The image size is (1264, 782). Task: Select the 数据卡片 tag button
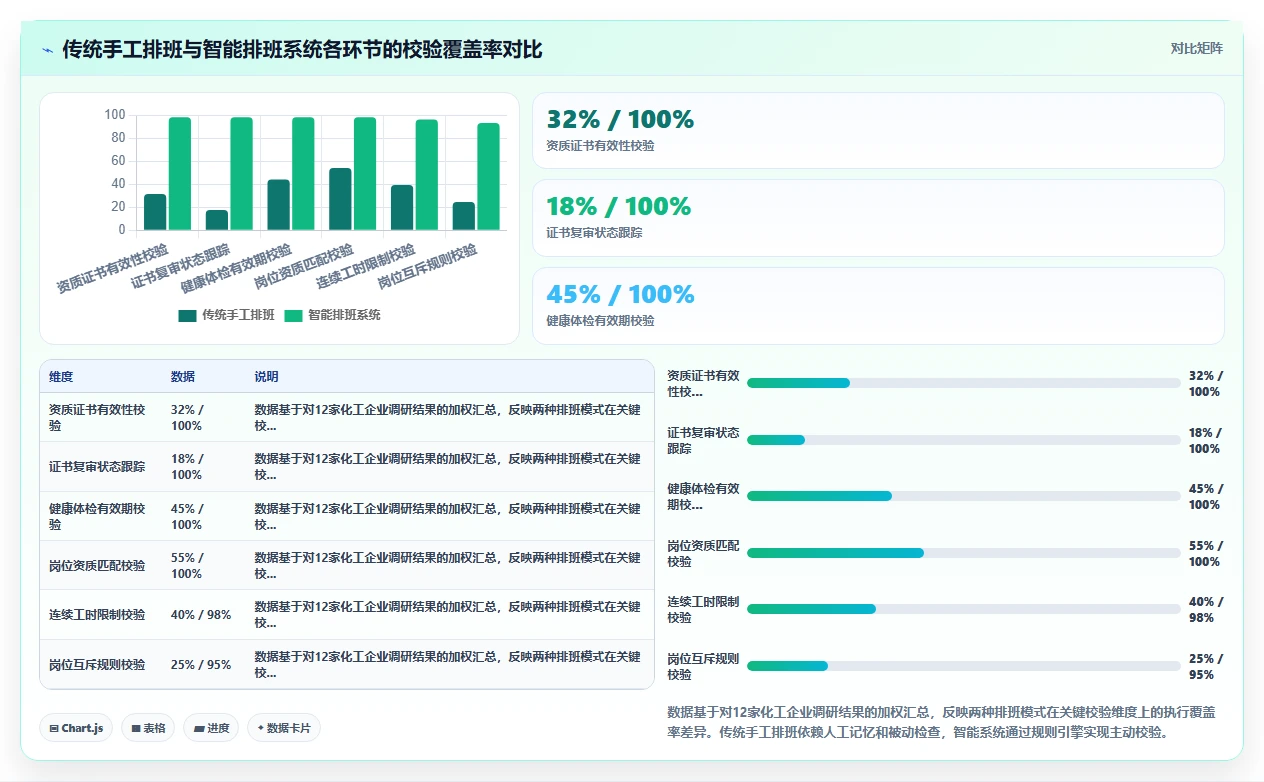(x=284, y=728)
